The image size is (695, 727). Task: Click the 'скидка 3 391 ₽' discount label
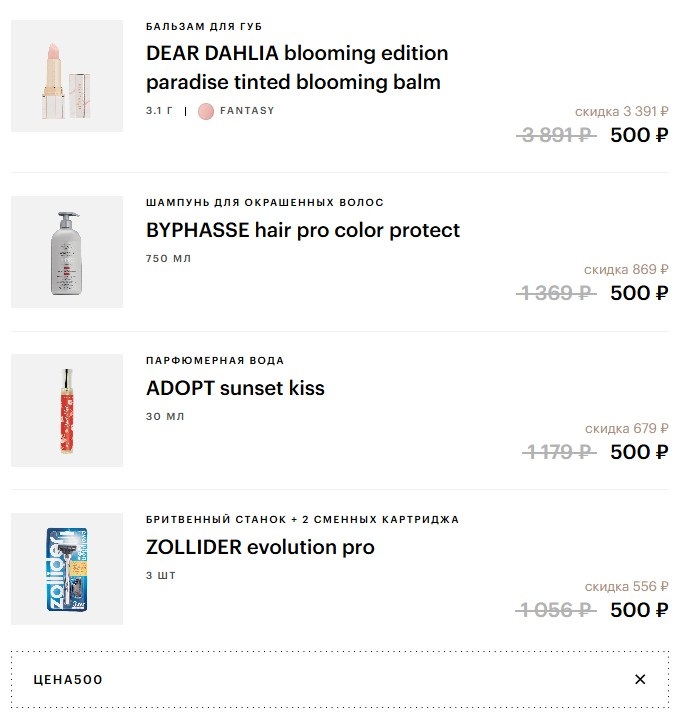click(621, 112)
